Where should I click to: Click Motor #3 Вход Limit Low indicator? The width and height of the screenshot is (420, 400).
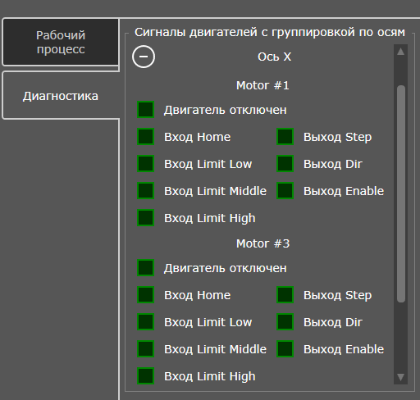146,322
